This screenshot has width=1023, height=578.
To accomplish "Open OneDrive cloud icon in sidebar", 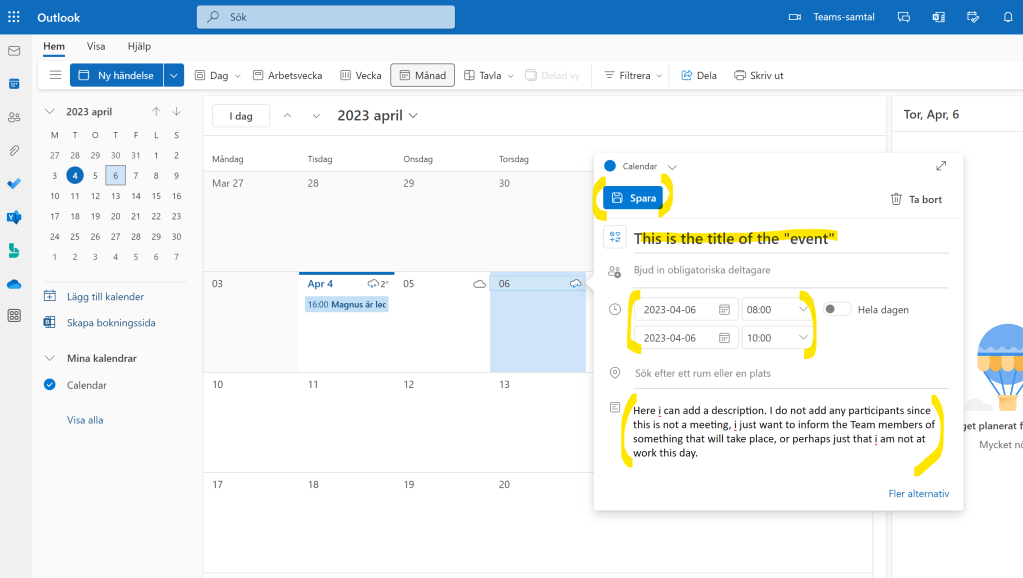I will click(14, 284).
